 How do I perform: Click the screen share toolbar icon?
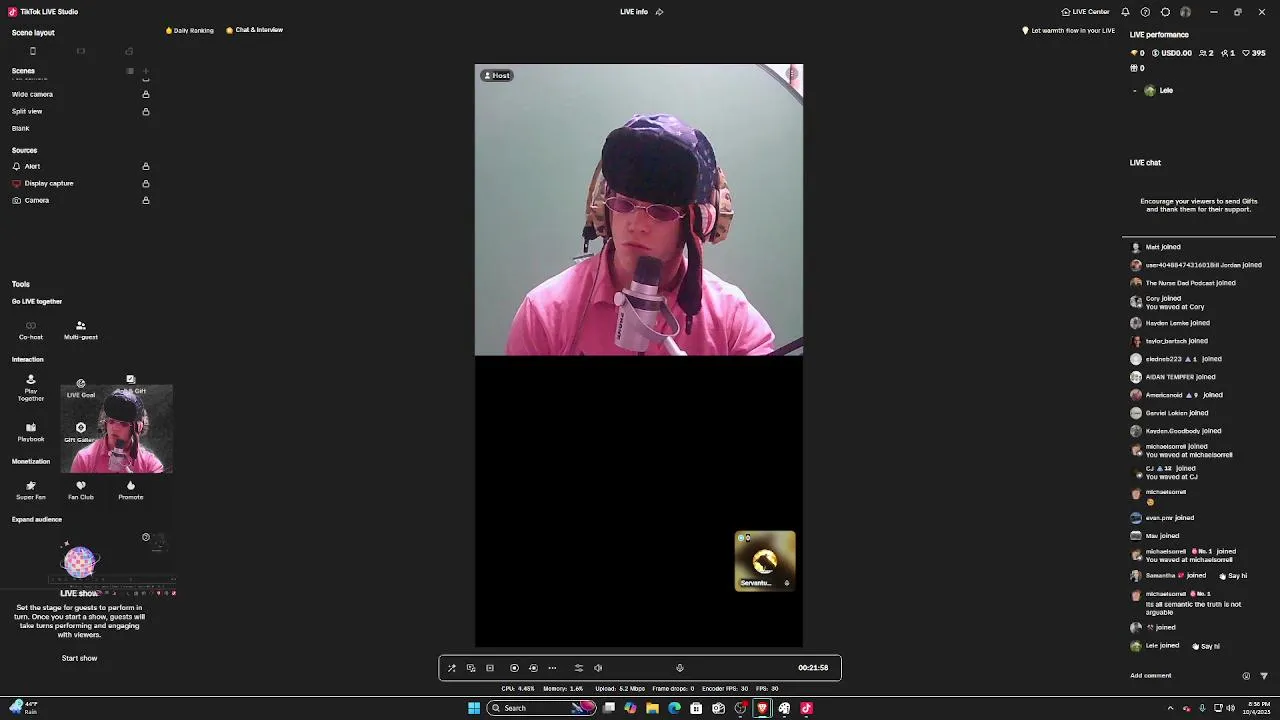tap(471, 668)
